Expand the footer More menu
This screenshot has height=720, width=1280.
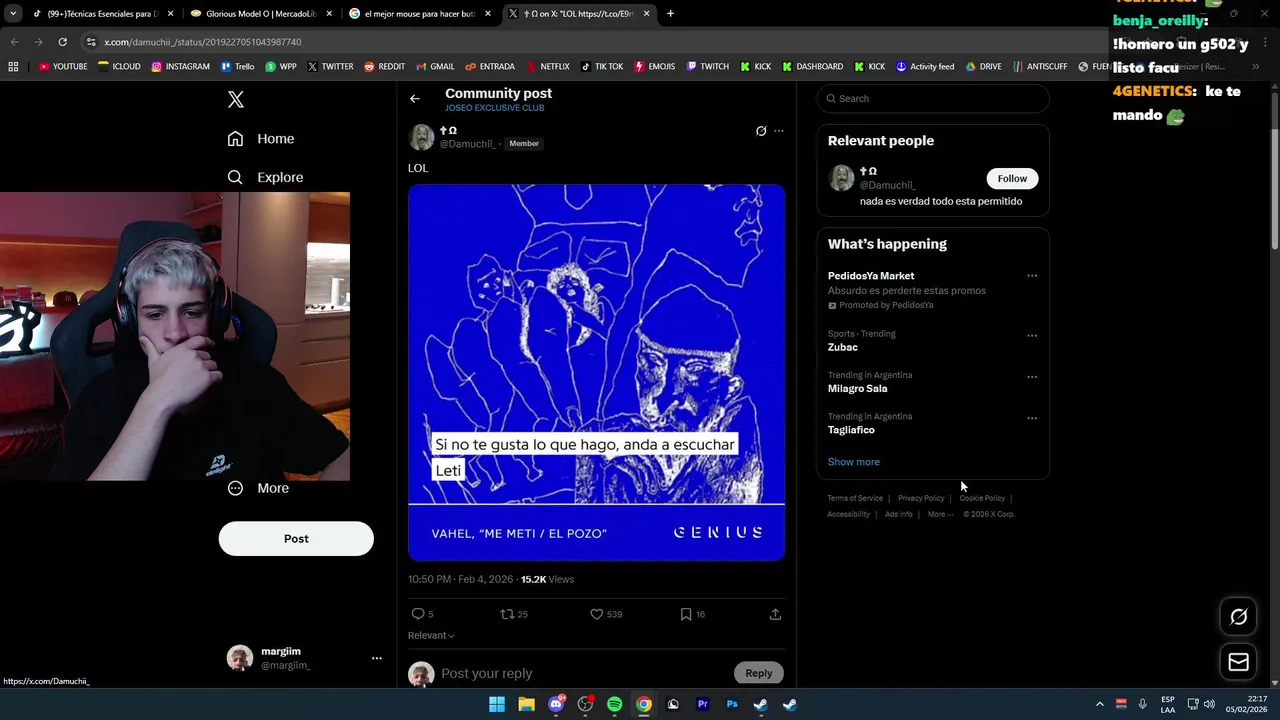[940, 514]
